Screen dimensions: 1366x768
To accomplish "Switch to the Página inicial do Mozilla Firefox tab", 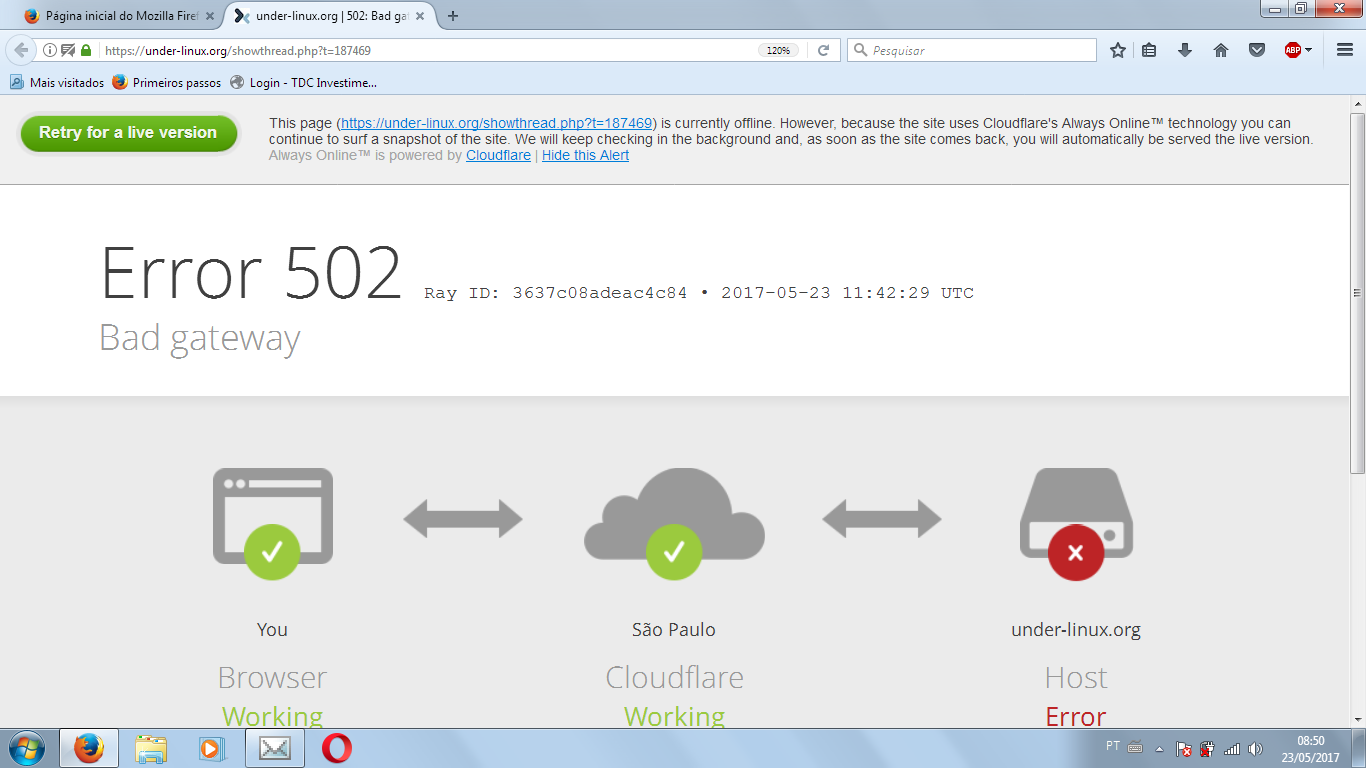I will click(120, 16).
